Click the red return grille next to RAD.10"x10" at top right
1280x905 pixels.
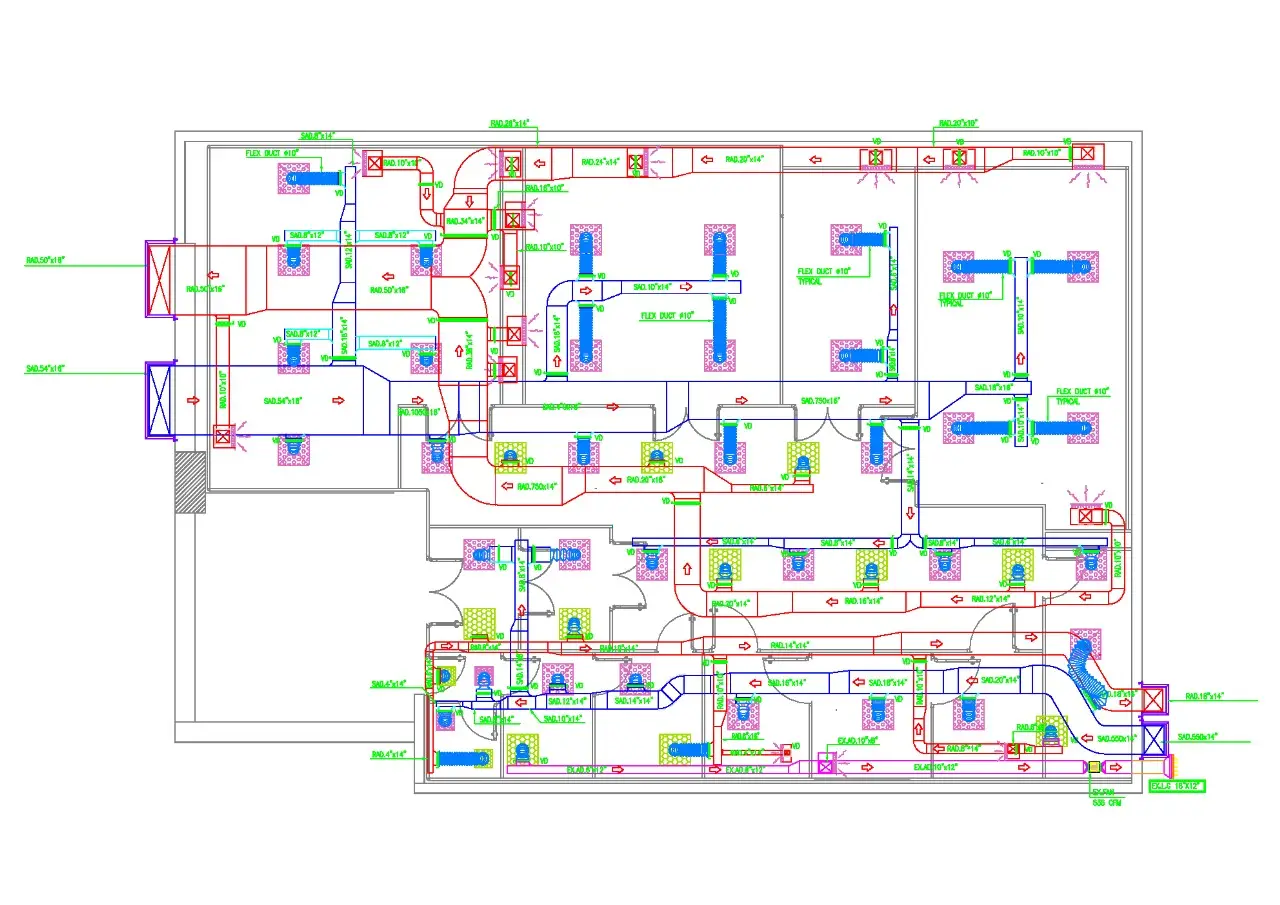pyautogui.click(x=1084, y=154)
